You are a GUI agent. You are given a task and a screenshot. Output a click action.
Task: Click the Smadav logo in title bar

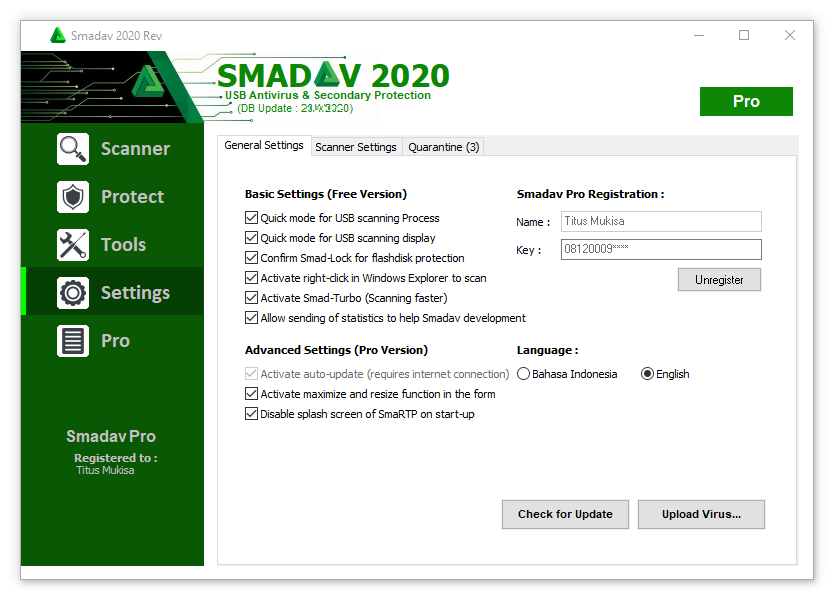(58, 36)
